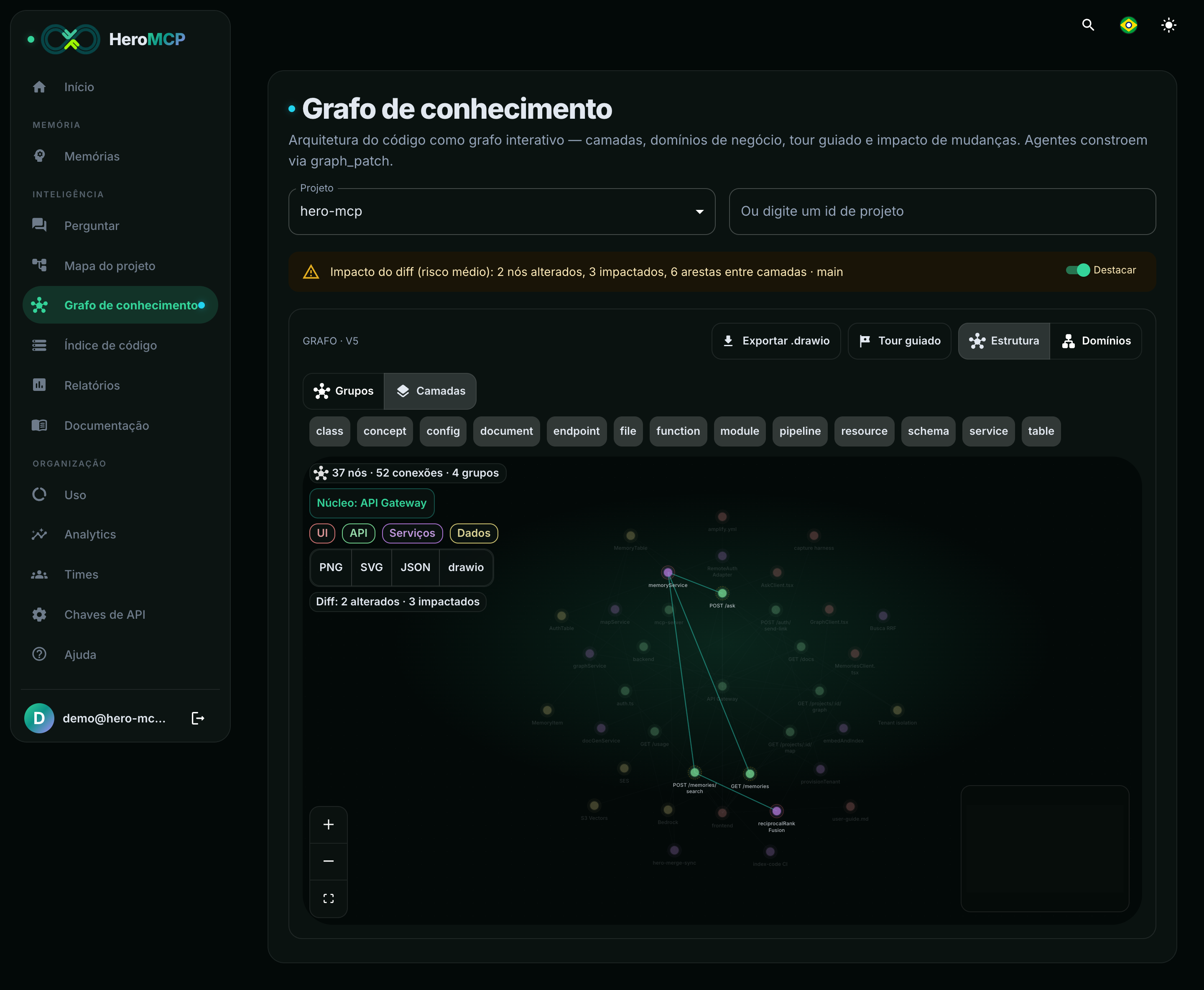The height and width of the screenshot is (990, 1204).
Task: Toggle the endpoint type filter
Action: coord(576,431)
